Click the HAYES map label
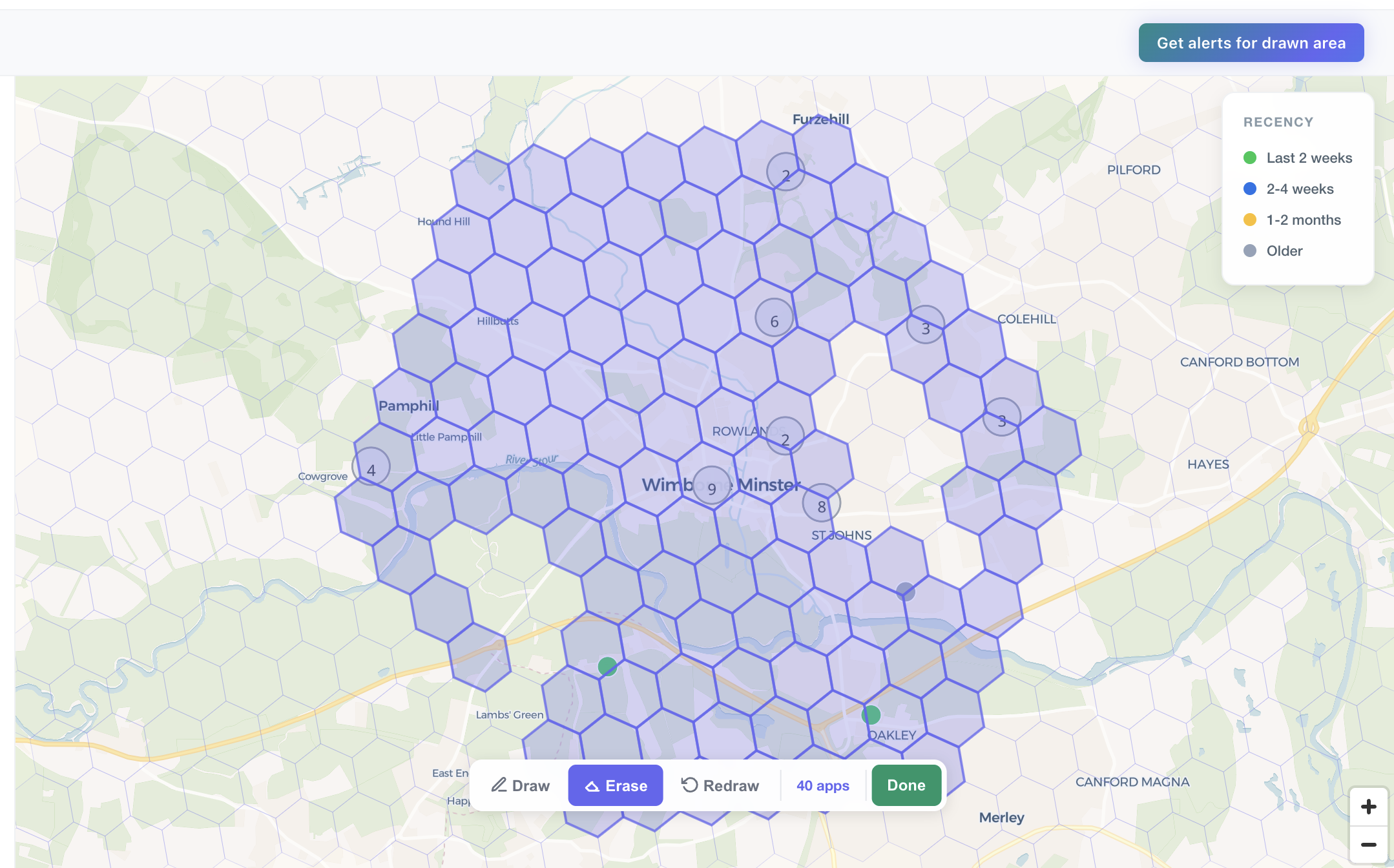This screenshot has width=1394, height=868. coord(1208,464)
